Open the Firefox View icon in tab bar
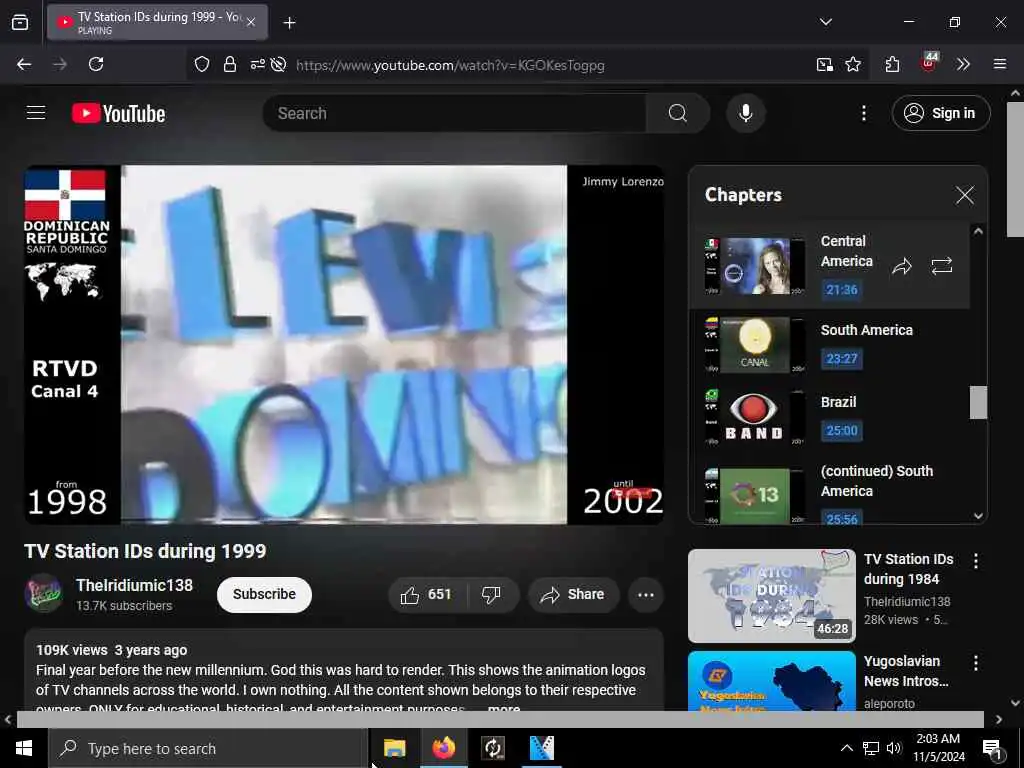The width and height of the screenshot is (1024, 768). tap(20, 23)
